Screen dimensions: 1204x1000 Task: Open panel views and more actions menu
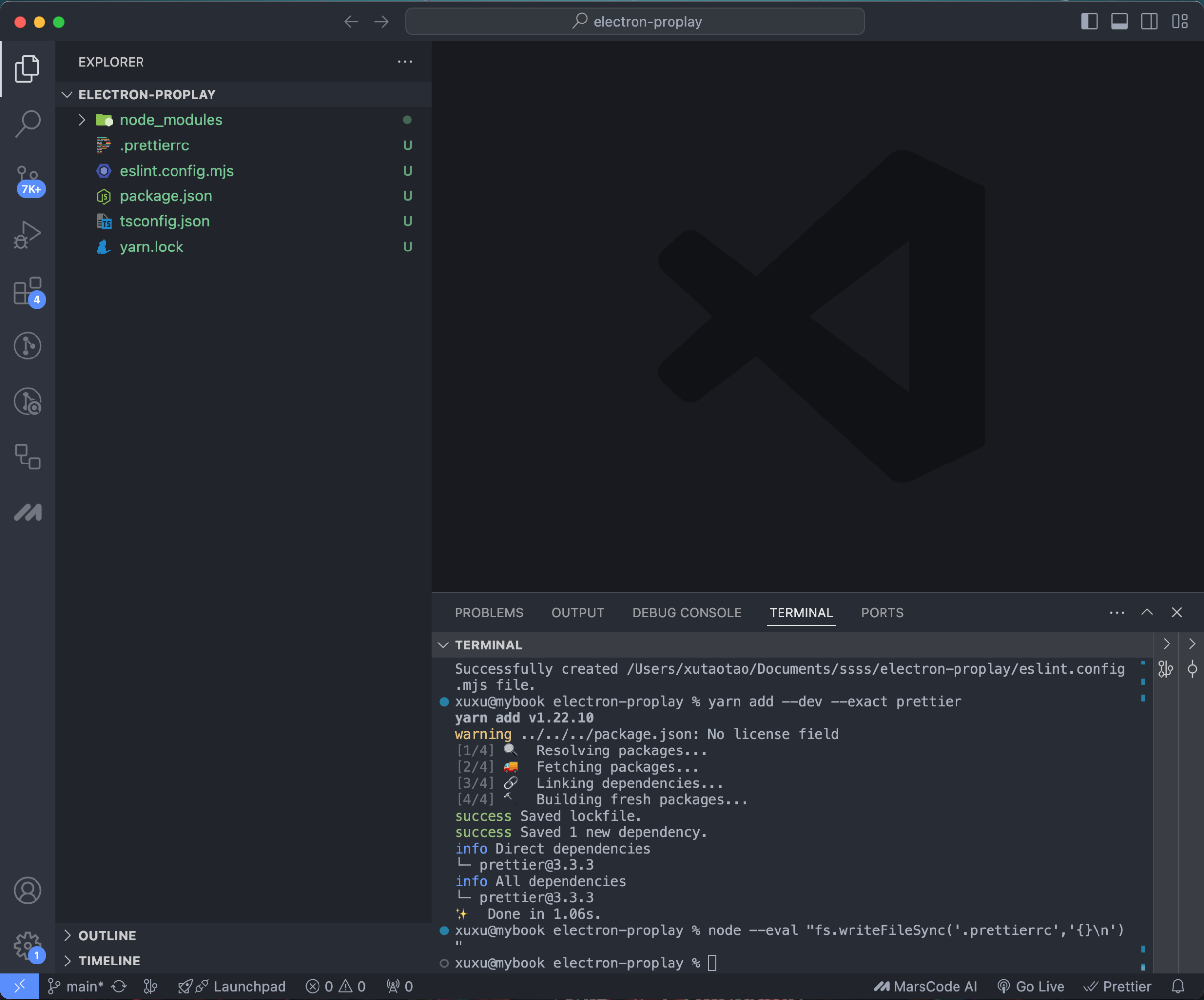point(1117,613)
